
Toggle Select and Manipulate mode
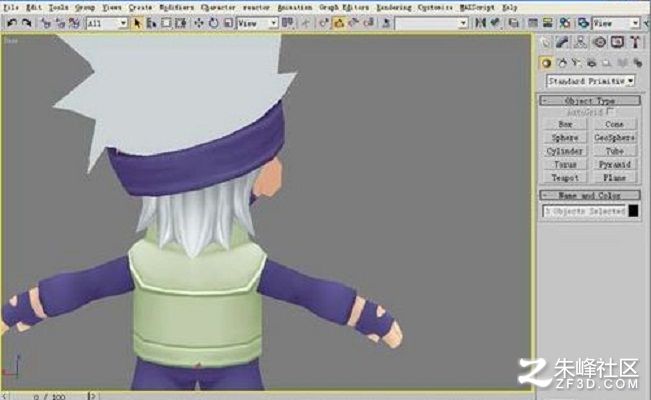click(x=306, y=23)
